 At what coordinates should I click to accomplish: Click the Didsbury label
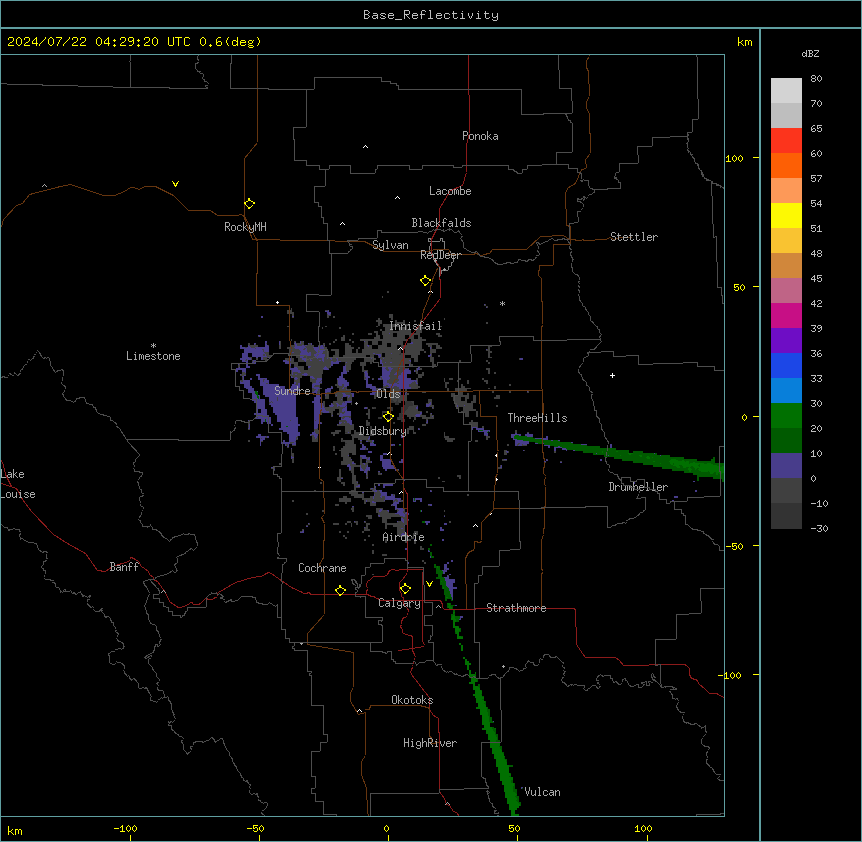pos(383,431)
